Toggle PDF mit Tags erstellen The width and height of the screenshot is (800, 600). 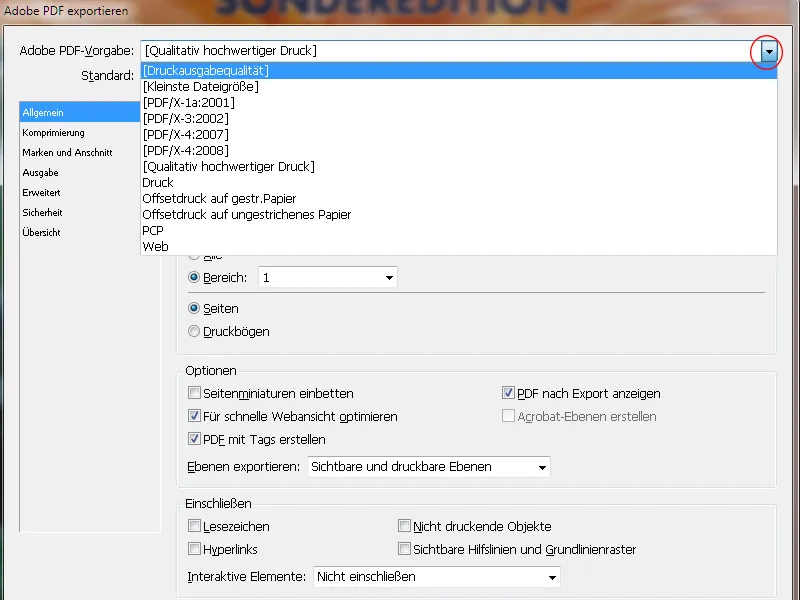194,439
